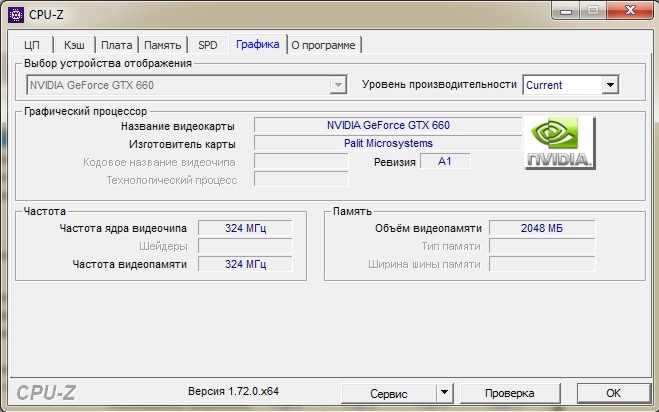This screenshot has width=659, height=412.
Task: Click the revision field A1
Action: (445, 161)
